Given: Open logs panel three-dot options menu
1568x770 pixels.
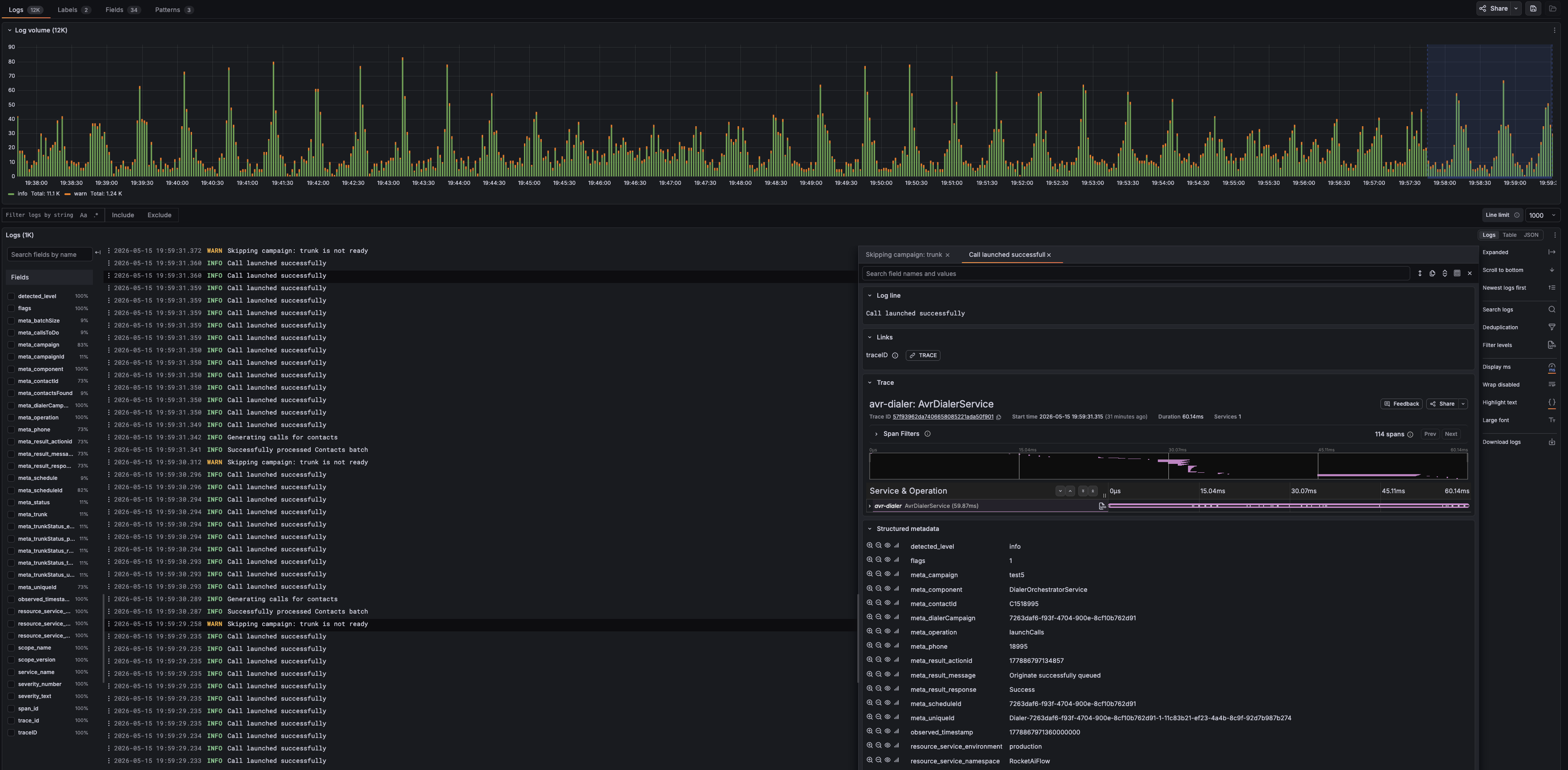Looking at the screenshot, I should pyautogui.click(x=1555, y=235).
